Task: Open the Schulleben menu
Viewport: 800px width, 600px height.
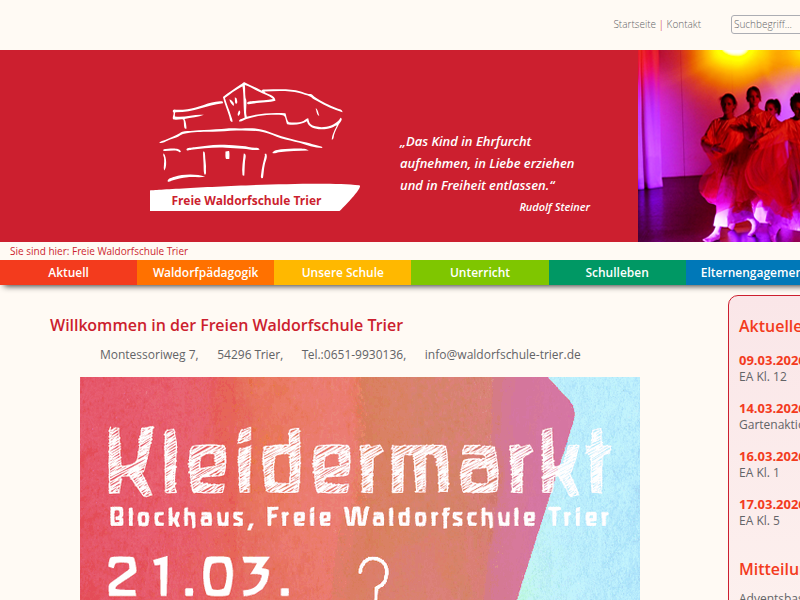Action: tap(617, 272)
